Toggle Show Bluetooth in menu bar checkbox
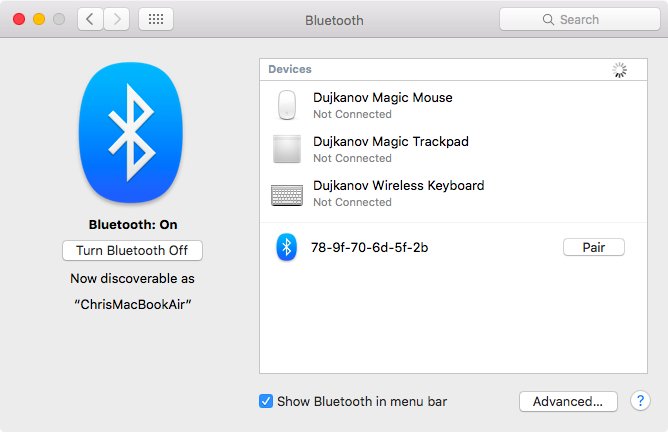The image size is (668, 432). point(266,401)
